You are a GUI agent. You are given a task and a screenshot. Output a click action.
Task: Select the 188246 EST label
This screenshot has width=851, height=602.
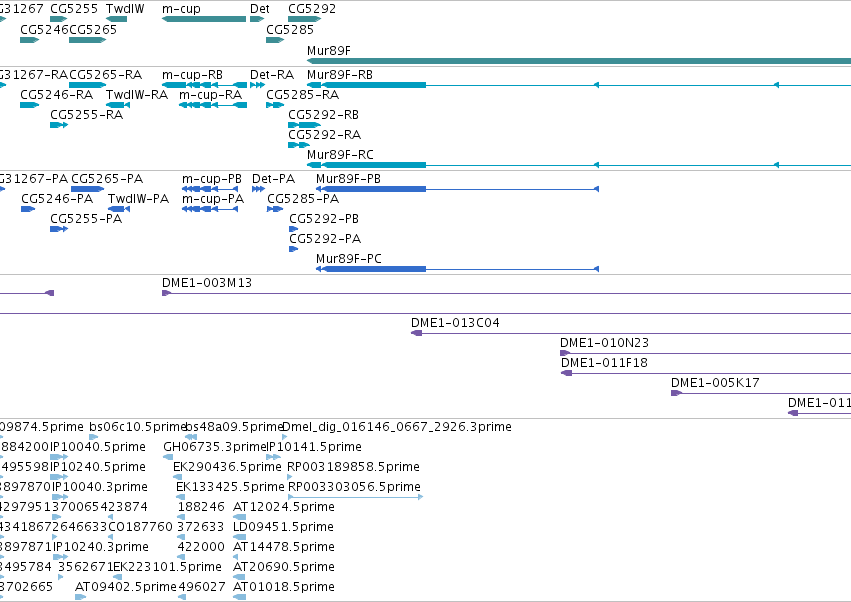pos(201,507)
